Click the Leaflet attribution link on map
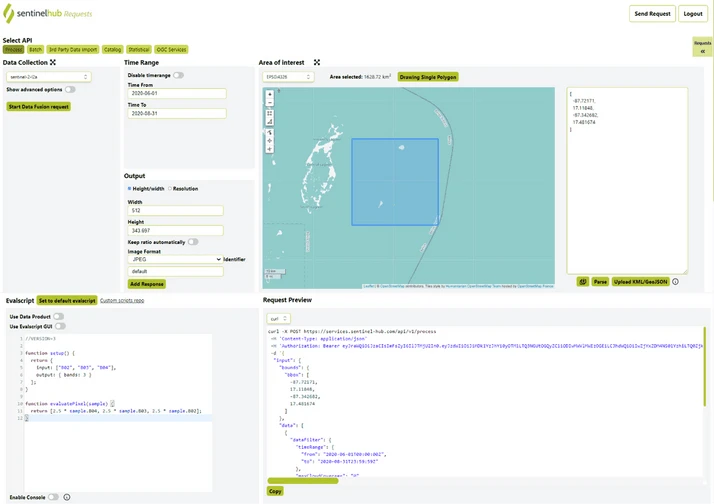Screen dimensions: 714x504 [x=368, y=286]
